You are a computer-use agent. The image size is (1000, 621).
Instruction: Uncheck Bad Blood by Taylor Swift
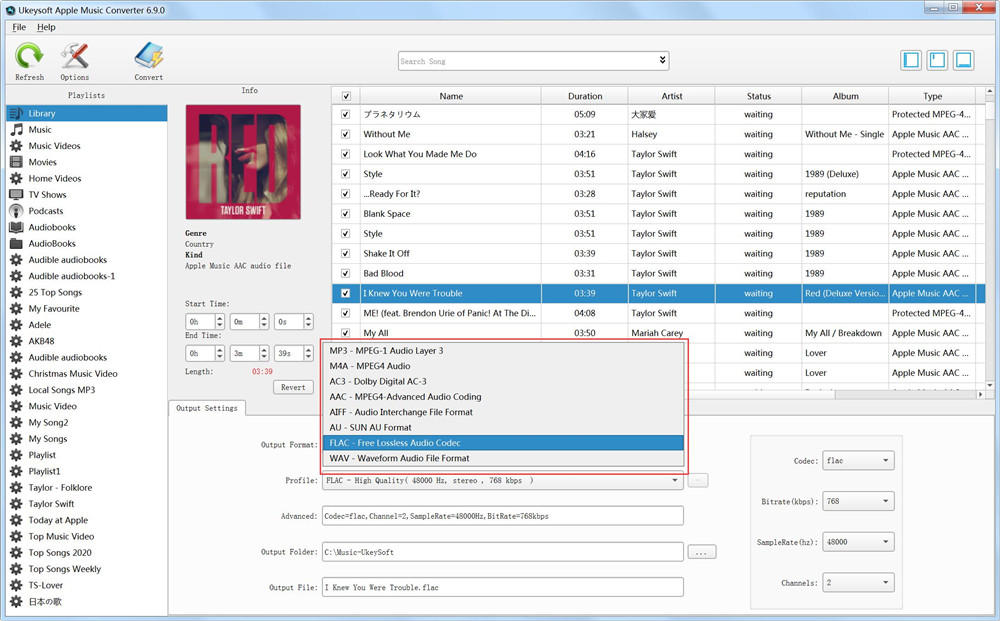tap(345, 273)
